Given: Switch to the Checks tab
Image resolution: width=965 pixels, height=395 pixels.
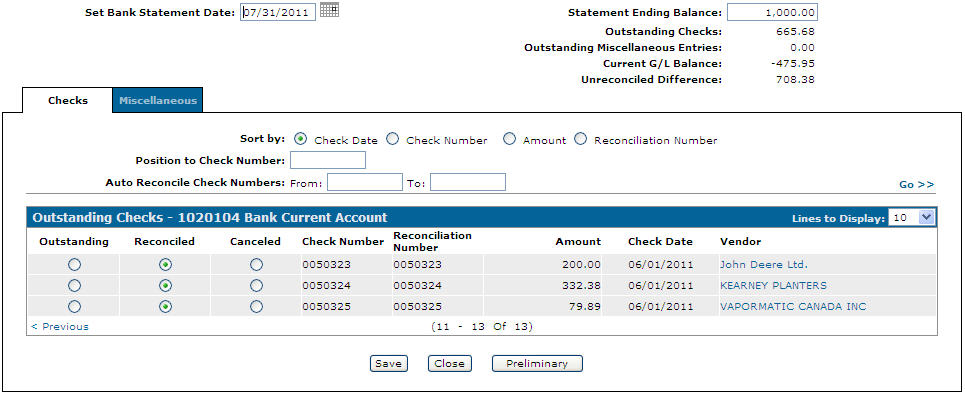Looking at the screenshot, I should (68, 100).
